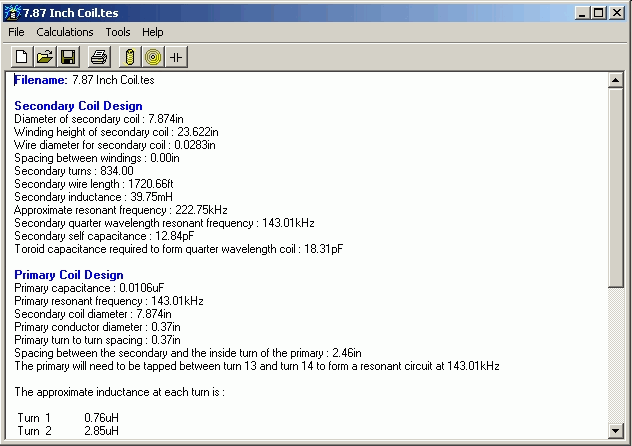The width and height of the screenshot is (632, 446).
Task: Open a file with the folder icon
Action: [45, 57]
